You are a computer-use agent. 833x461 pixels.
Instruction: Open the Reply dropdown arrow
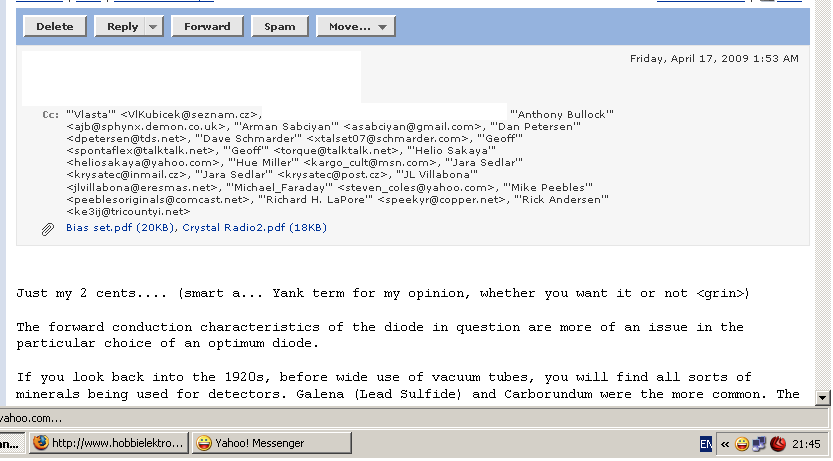(x=153, y=27)
